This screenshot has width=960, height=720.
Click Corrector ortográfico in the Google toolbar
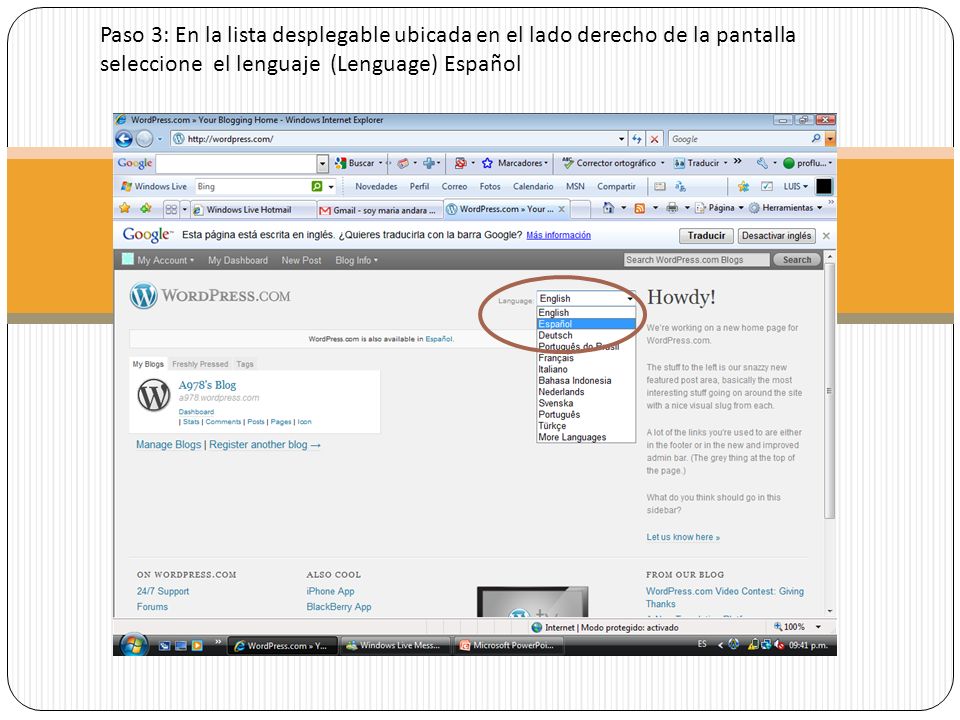(610, 163)
